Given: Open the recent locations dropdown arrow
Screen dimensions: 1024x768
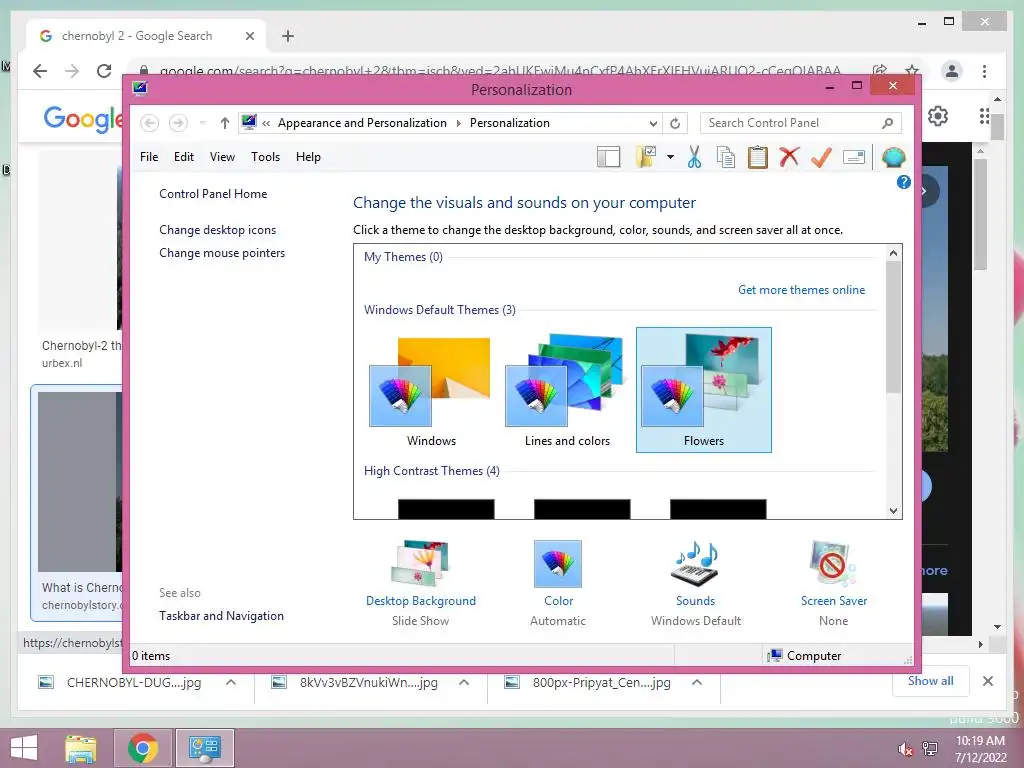Looking at the screenshot, I should pos(202,123).
